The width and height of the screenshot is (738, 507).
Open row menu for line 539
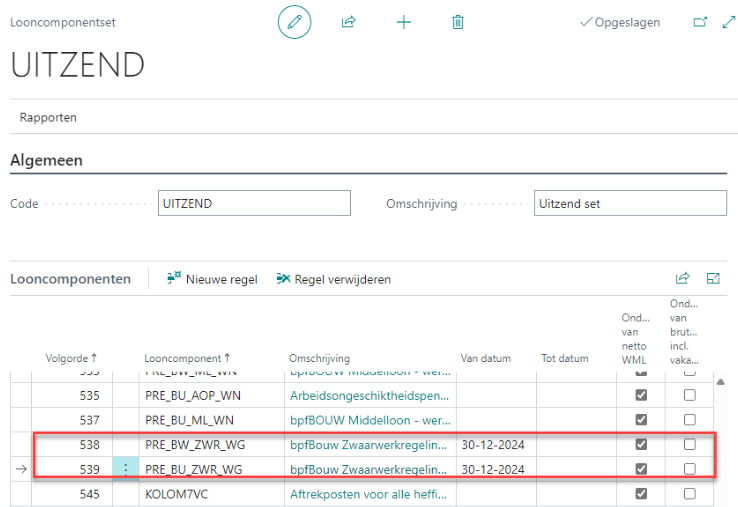tap(125, 469)
